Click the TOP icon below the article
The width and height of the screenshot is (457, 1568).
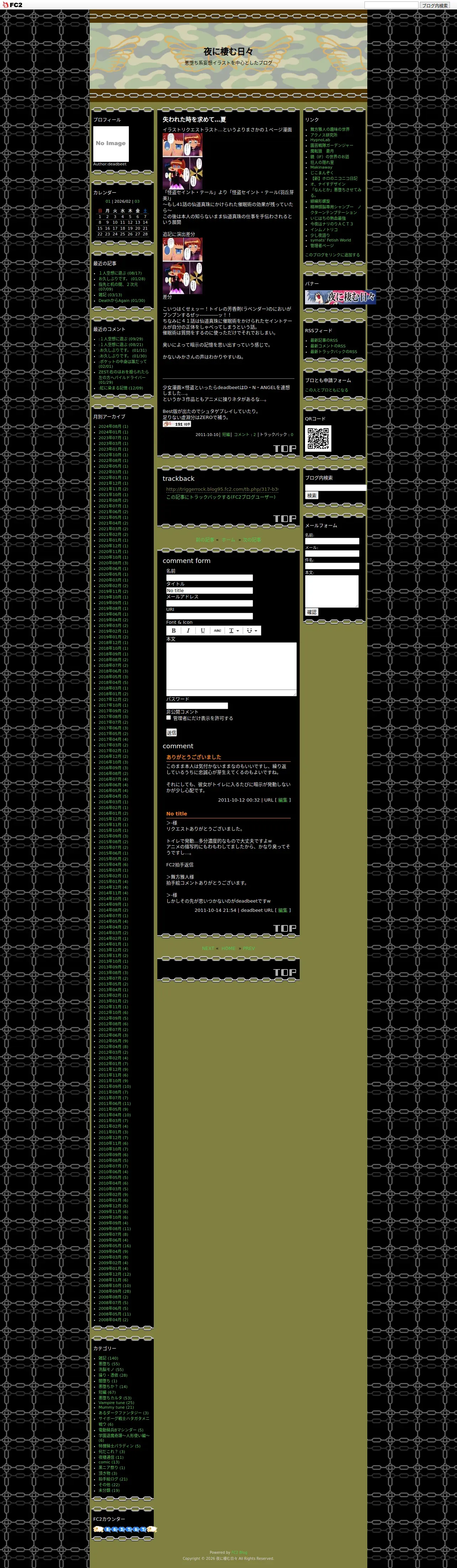point(285,448)
